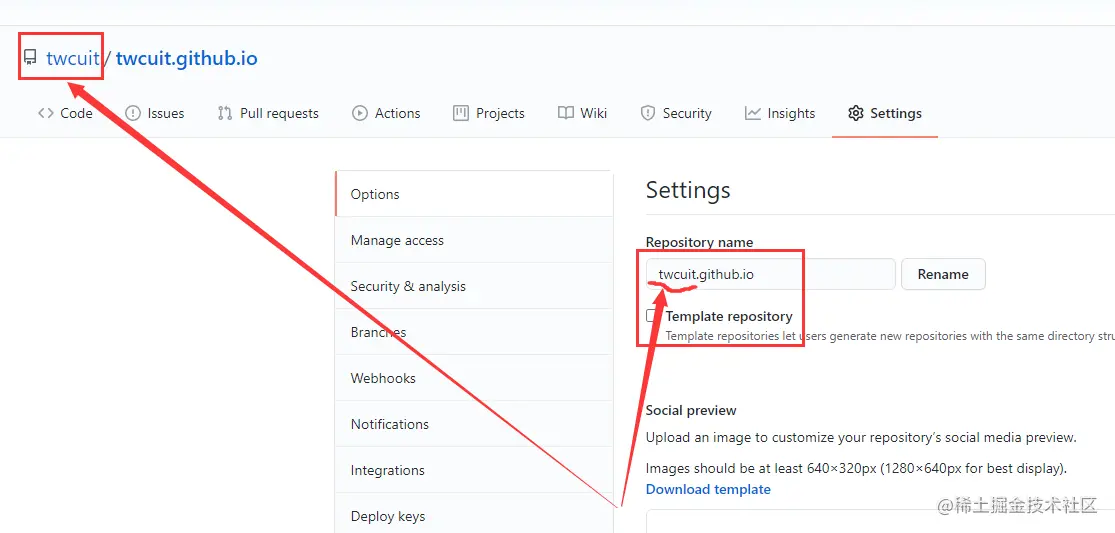The image size is (1115, 533).
Task: View the Projects tab
Action: [x=489, y=113]
